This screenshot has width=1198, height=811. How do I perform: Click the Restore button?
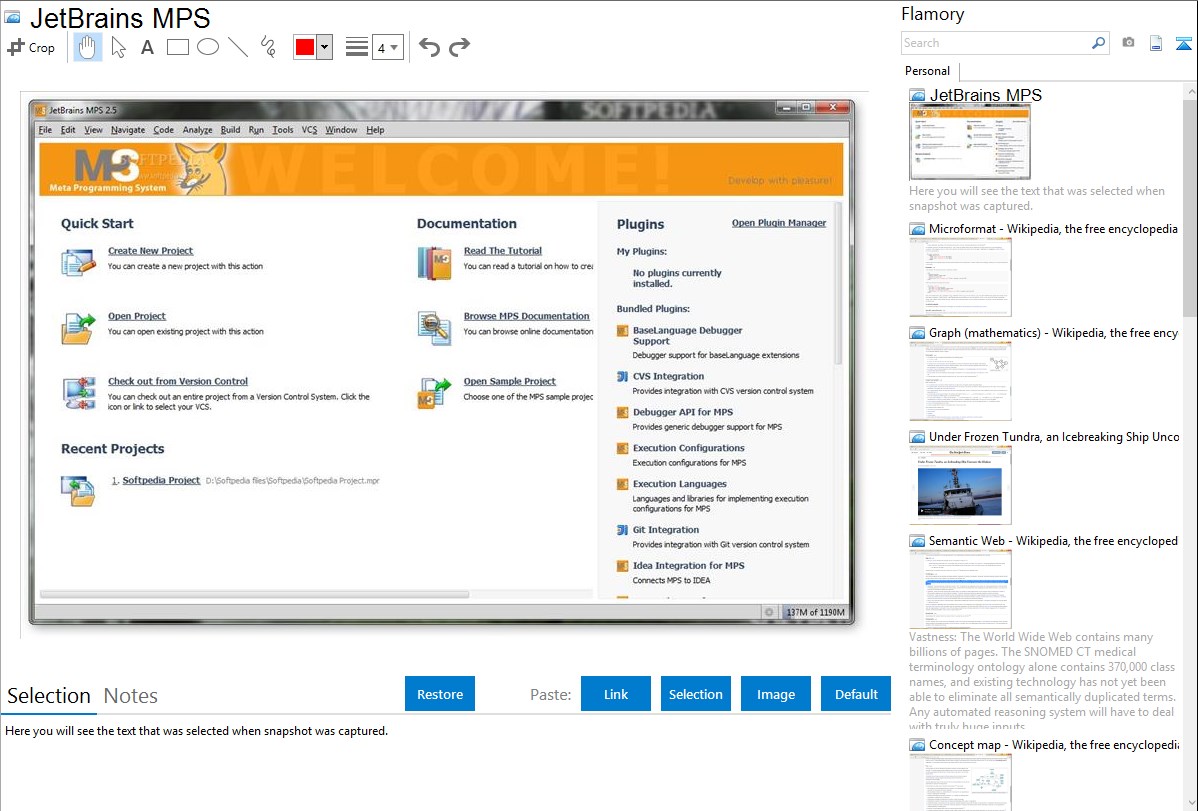click(x=440, y=694)
